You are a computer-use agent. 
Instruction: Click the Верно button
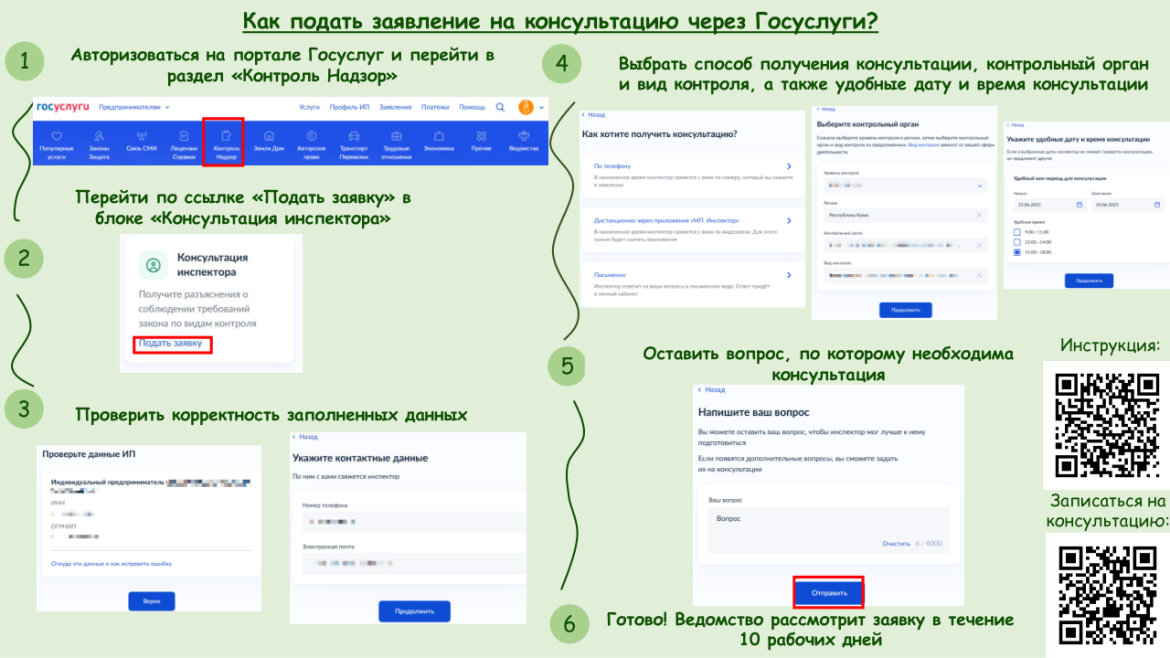(151, 601)
